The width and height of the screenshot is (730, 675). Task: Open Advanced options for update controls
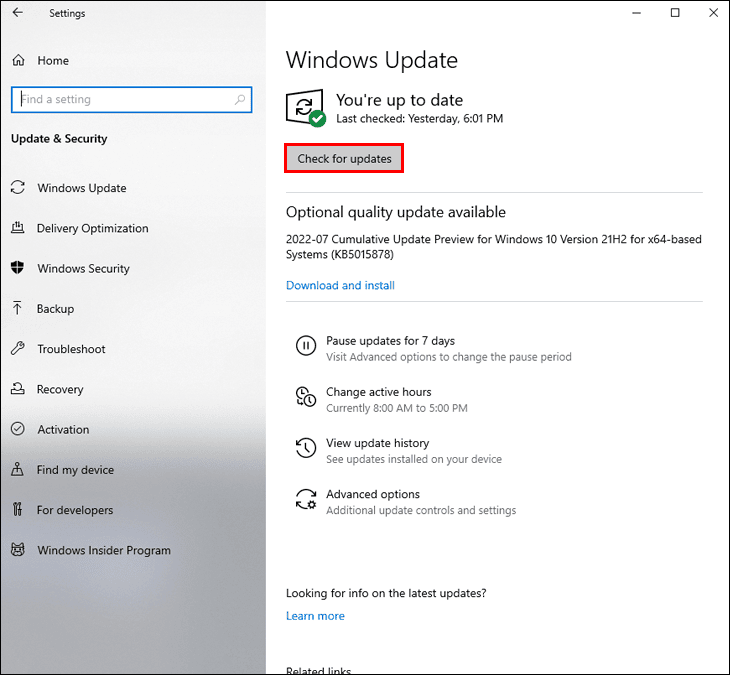[x=372, y=494]
